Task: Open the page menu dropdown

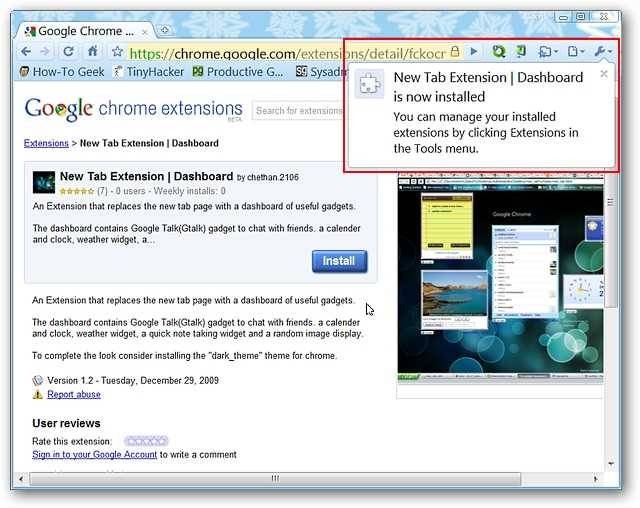Action: pyautogui.click(x=576, y=51)
